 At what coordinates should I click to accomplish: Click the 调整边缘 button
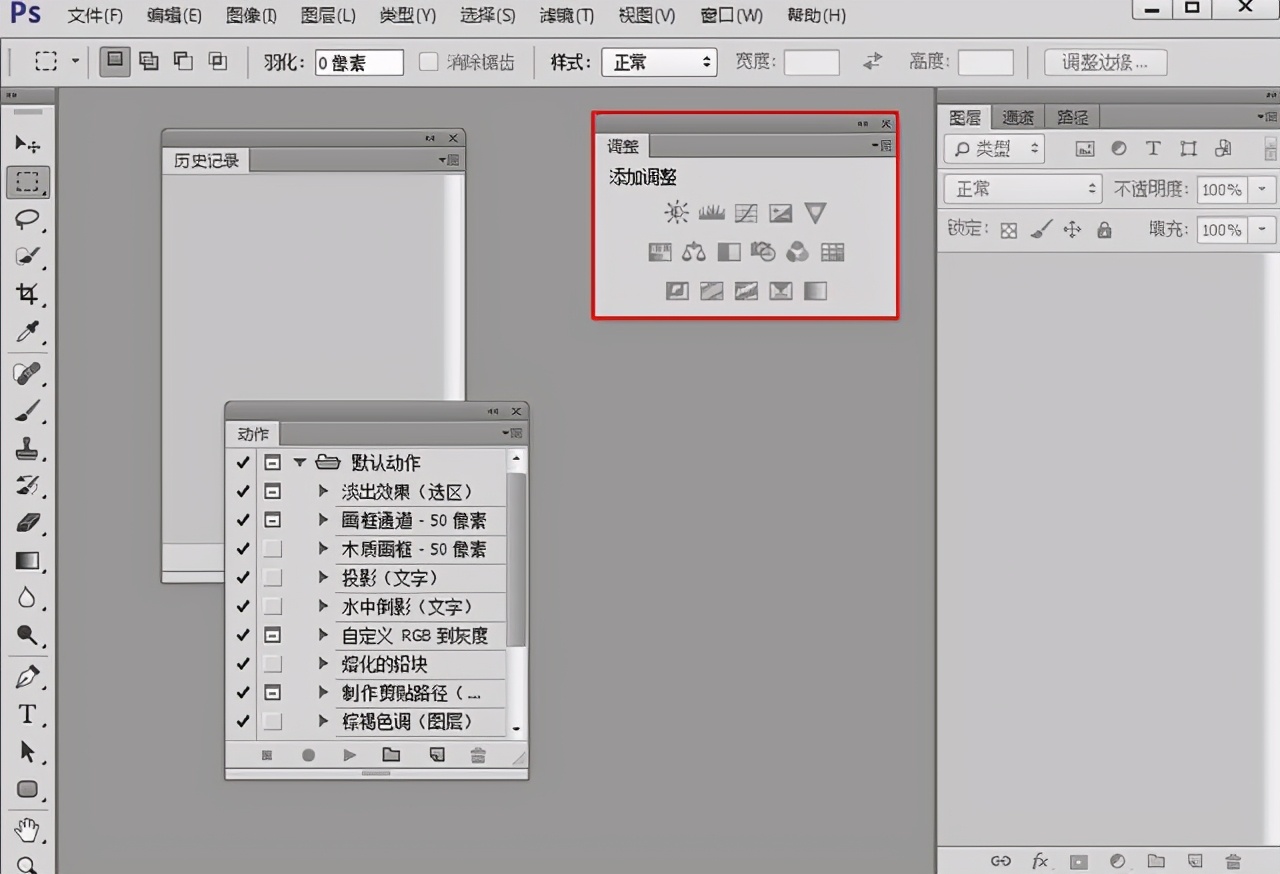(1105, 62)
